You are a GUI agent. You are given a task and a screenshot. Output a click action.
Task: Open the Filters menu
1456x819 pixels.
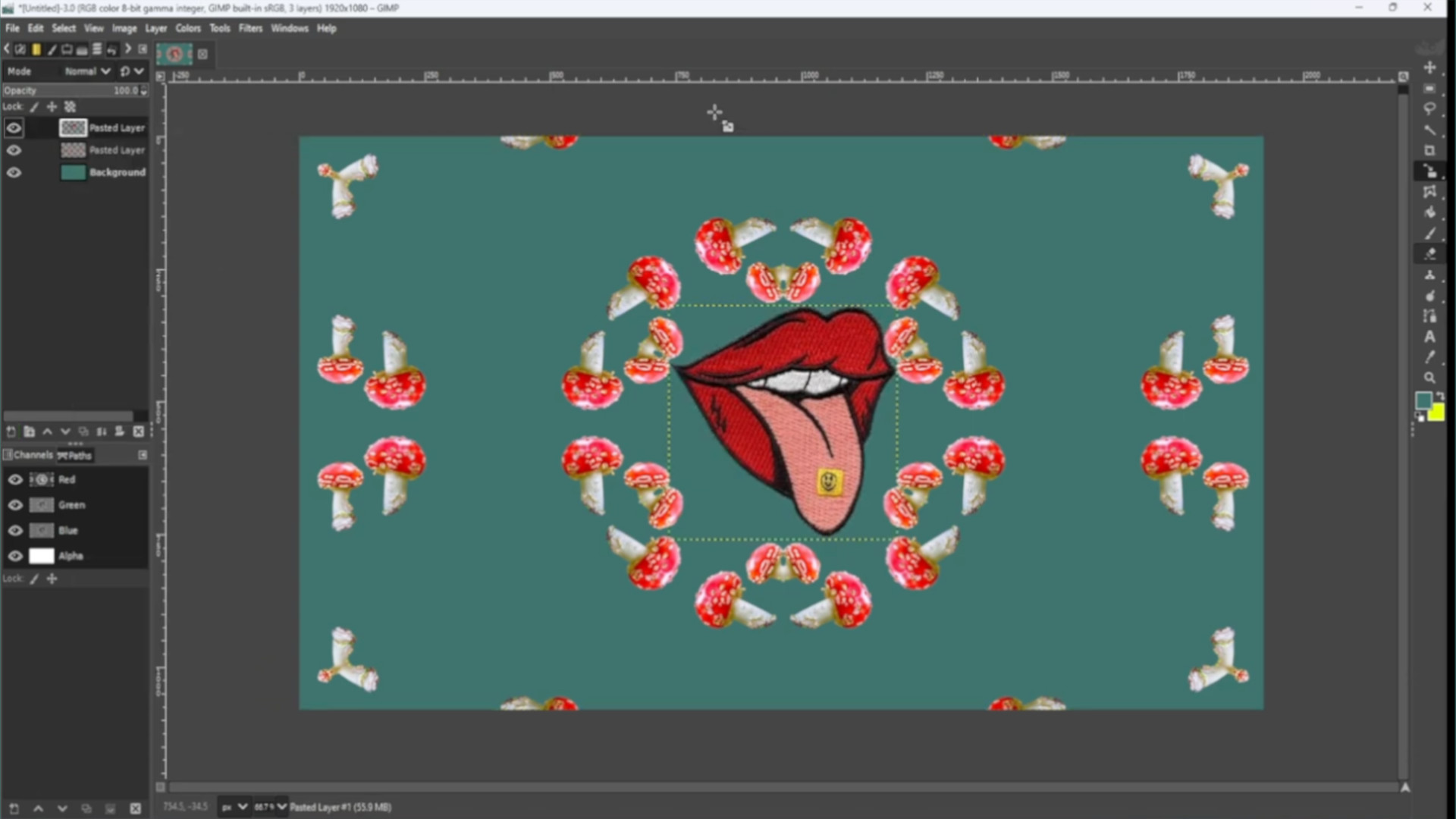point(250,28)
